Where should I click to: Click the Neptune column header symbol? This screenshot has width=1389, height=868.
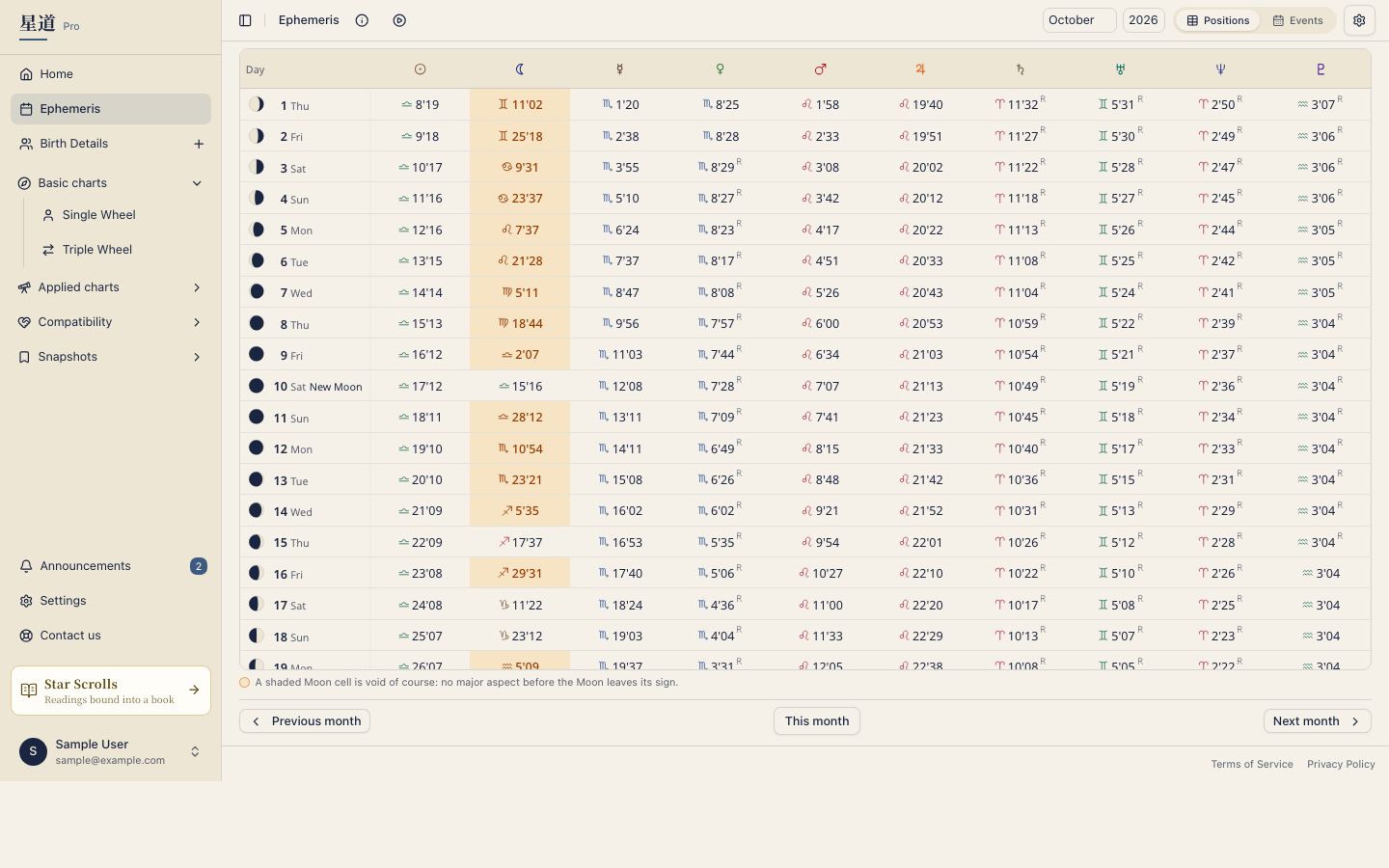[x=1220, y=69]
